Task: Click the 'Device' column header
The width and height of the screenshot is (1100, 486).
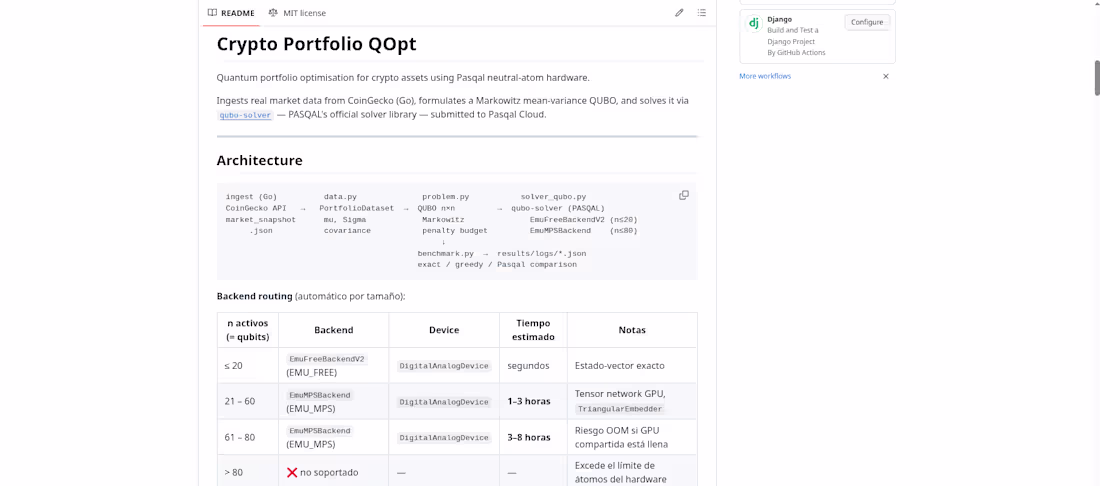Action: pyautogui.click(x=444, y=330)
